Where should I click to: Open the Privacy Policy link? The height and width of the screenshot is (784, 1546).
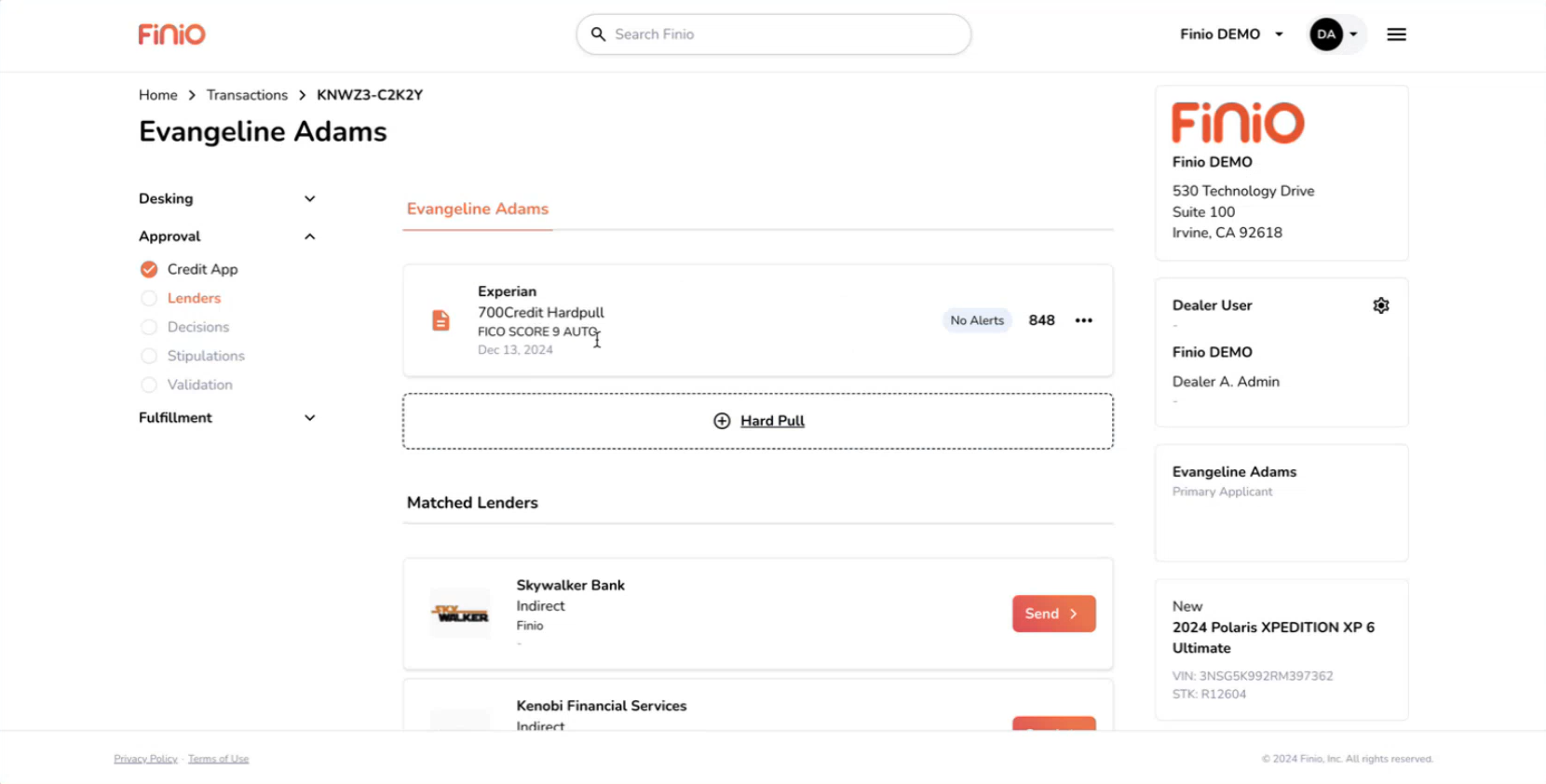click(x=145, y=759)
